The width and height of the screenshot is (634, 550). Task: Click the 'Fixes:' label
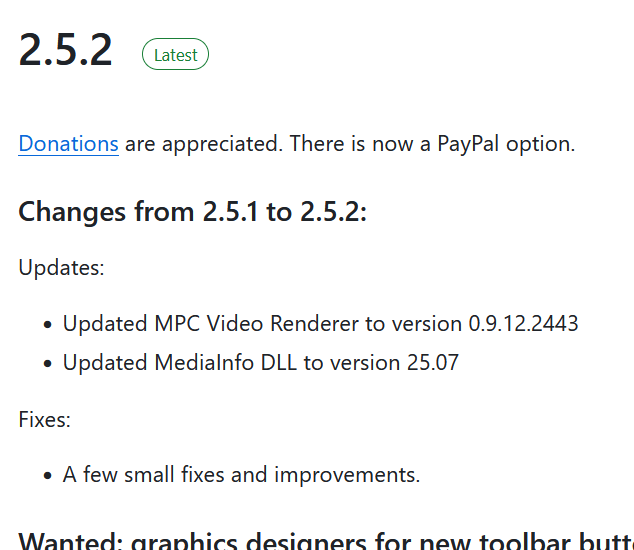pos(44,419)
